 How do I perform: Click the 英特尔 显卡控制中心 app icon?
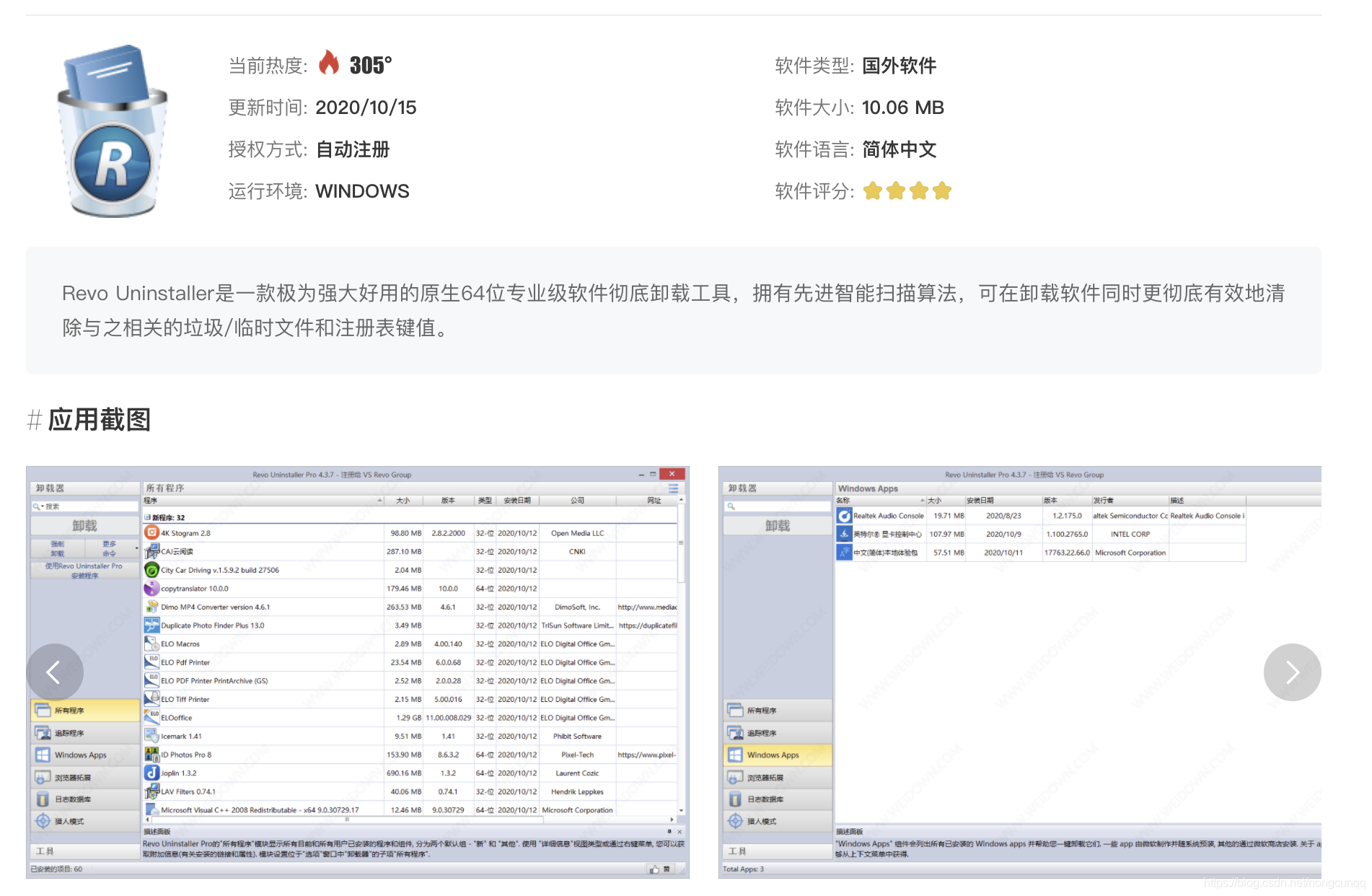point(844,534)
